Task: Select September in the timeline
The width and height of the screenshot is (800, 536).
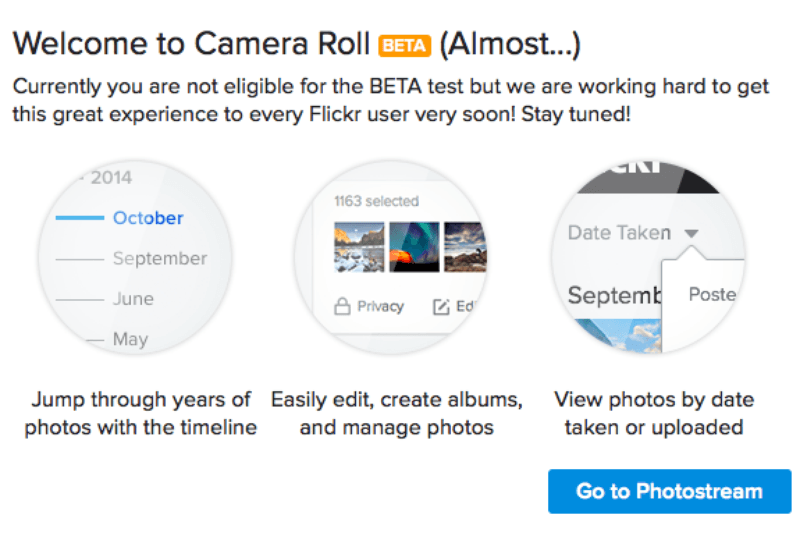Action: coord(159,258)
